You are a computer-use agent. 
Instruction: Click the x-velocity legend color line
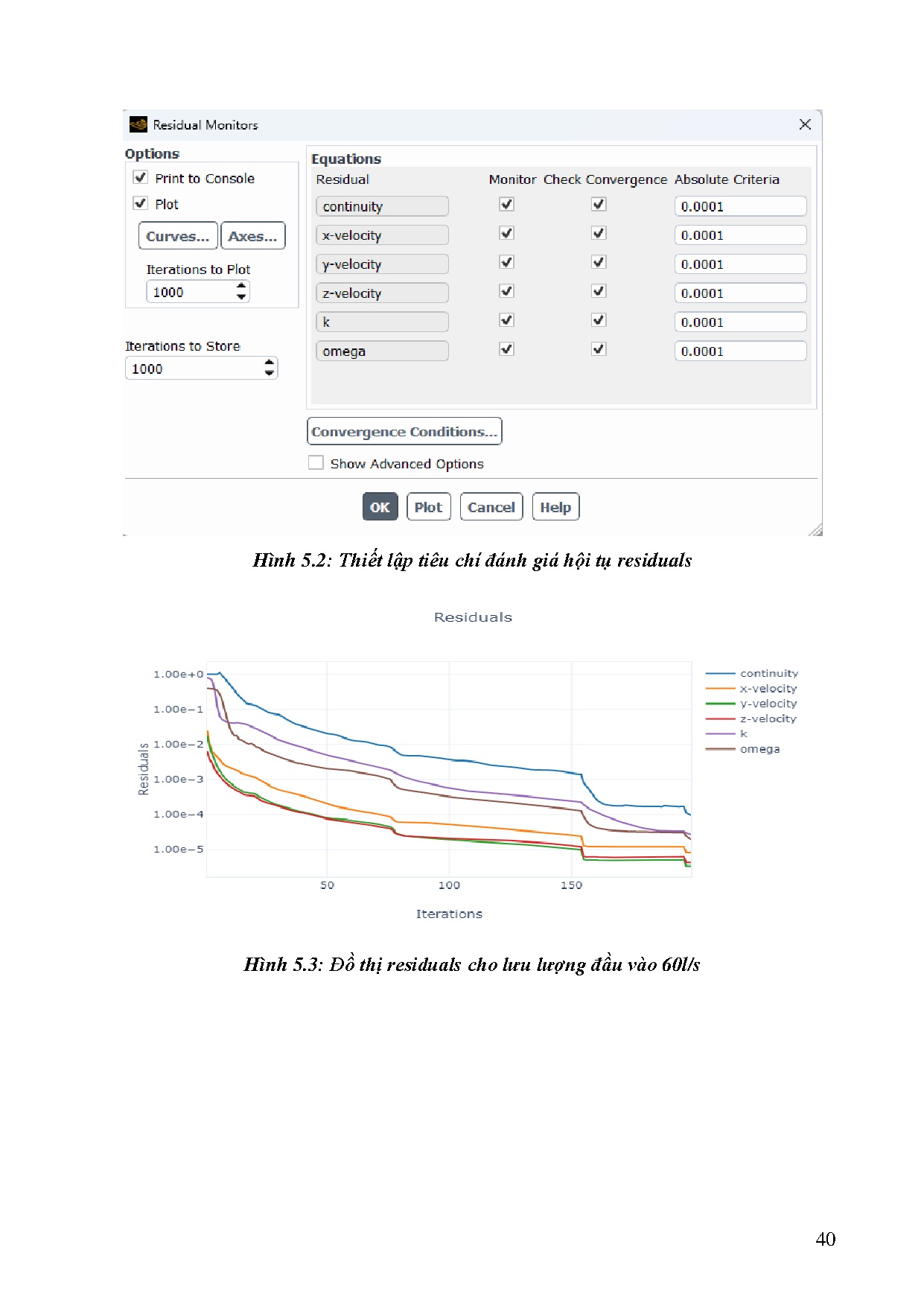point(720,689)
